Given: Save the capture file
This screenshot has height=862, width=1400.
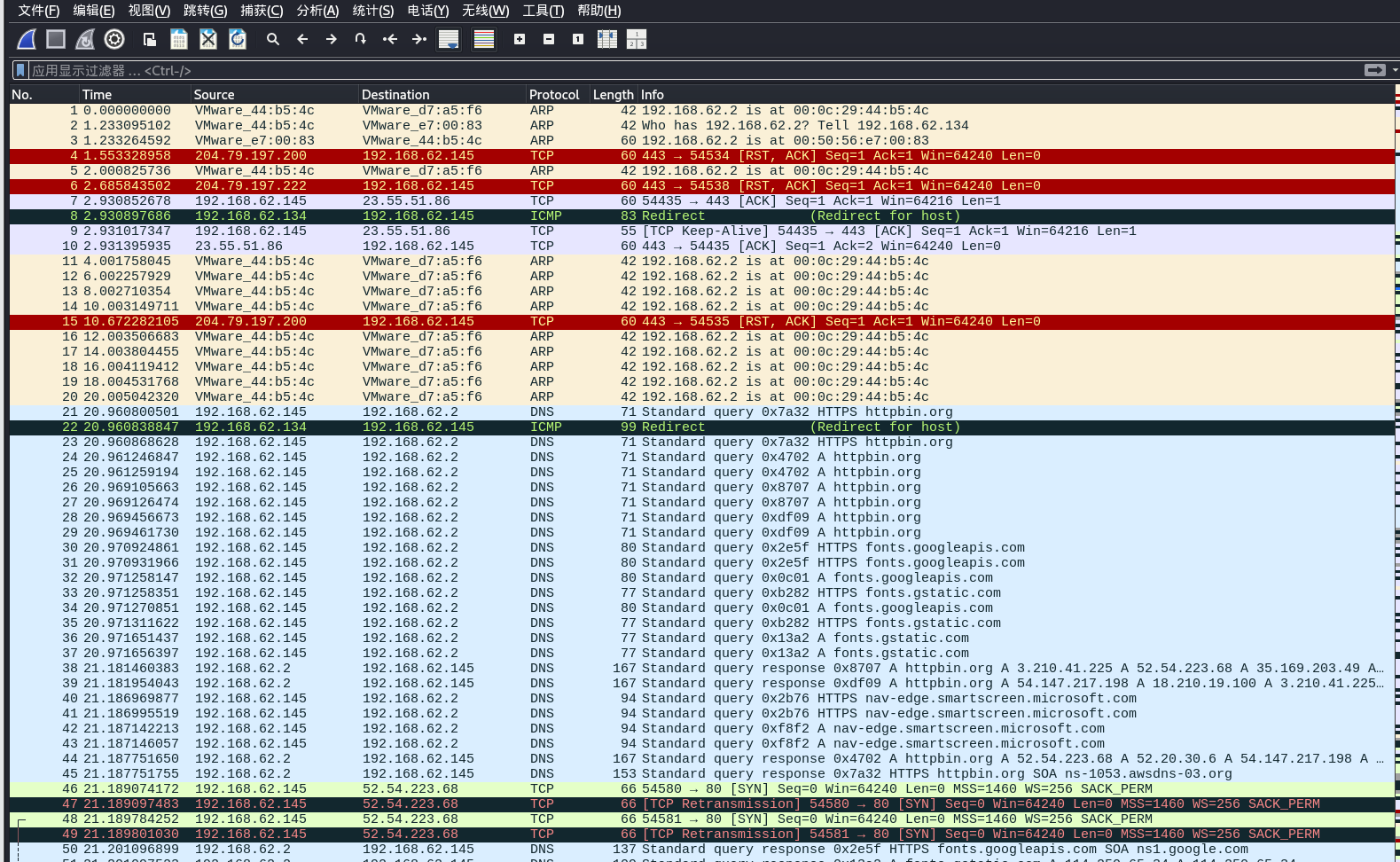Looking at the screenshot, I should [179, 39].
